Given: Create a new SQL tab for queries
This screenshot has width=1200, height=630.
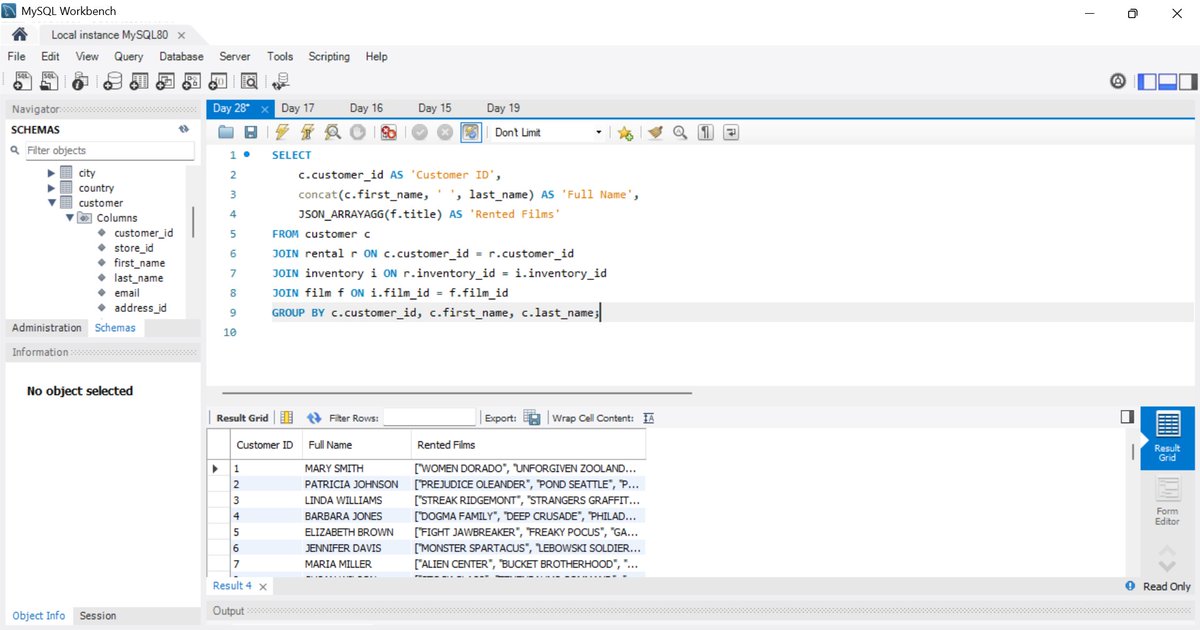Looking at the screenshot, I should [x=22, y=82].
